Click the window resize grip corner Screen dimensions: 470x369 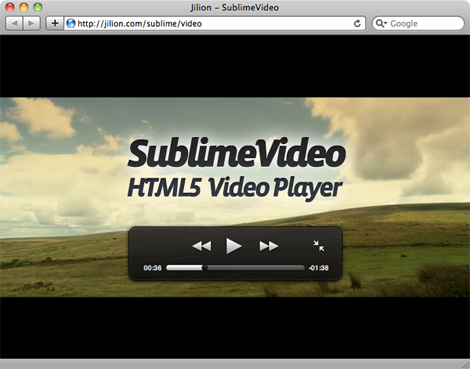point(465,364)
